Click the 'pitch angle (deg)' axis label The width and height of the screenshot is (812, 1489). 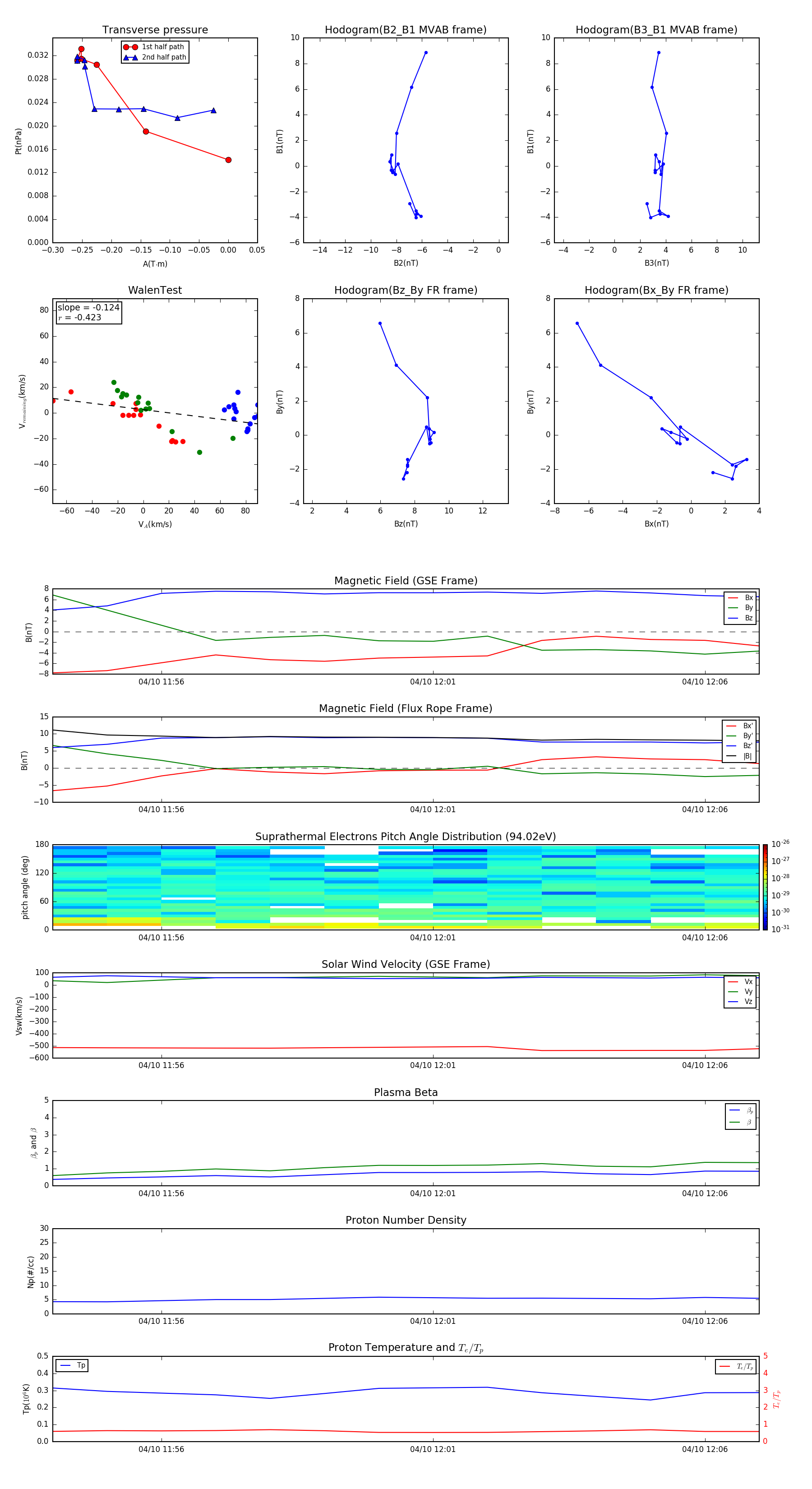pyautogui.click(x=25, y=887)
